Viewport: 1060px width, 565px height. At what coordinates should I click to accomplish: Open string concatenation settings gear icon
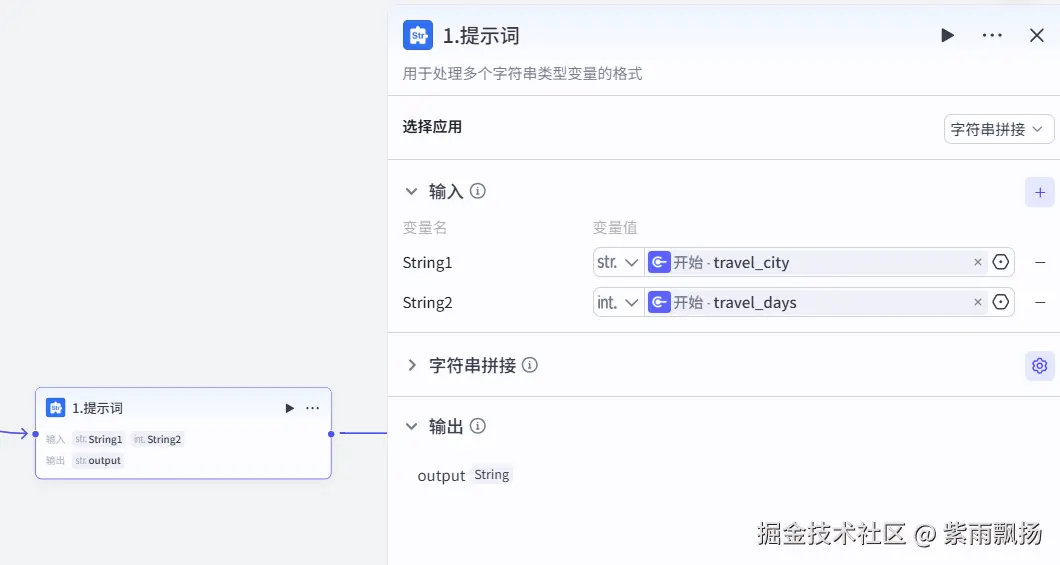1040,366
